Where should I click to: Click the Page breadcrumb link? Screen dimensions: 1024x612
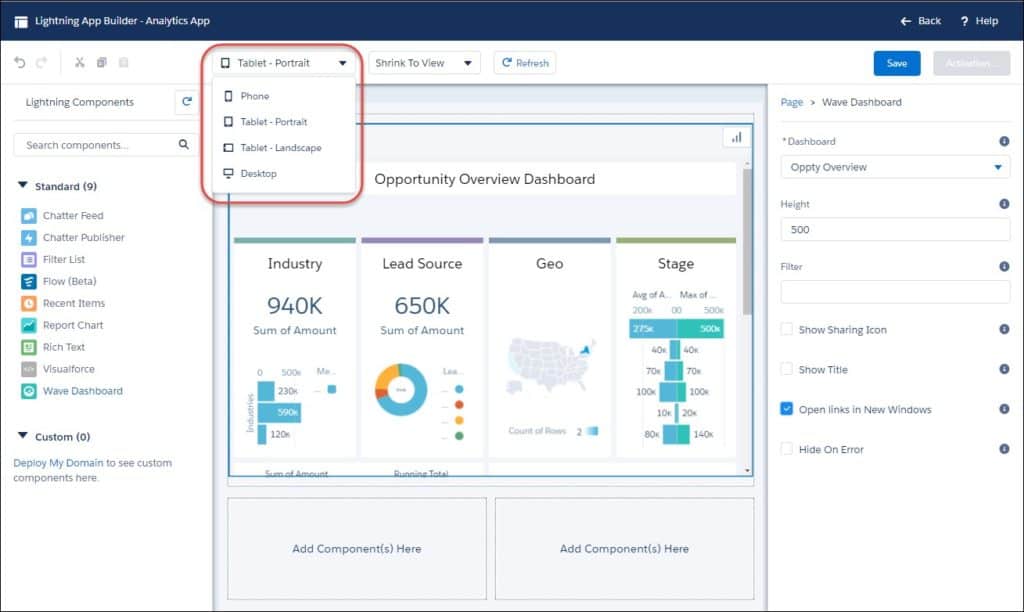click(792, 102)
